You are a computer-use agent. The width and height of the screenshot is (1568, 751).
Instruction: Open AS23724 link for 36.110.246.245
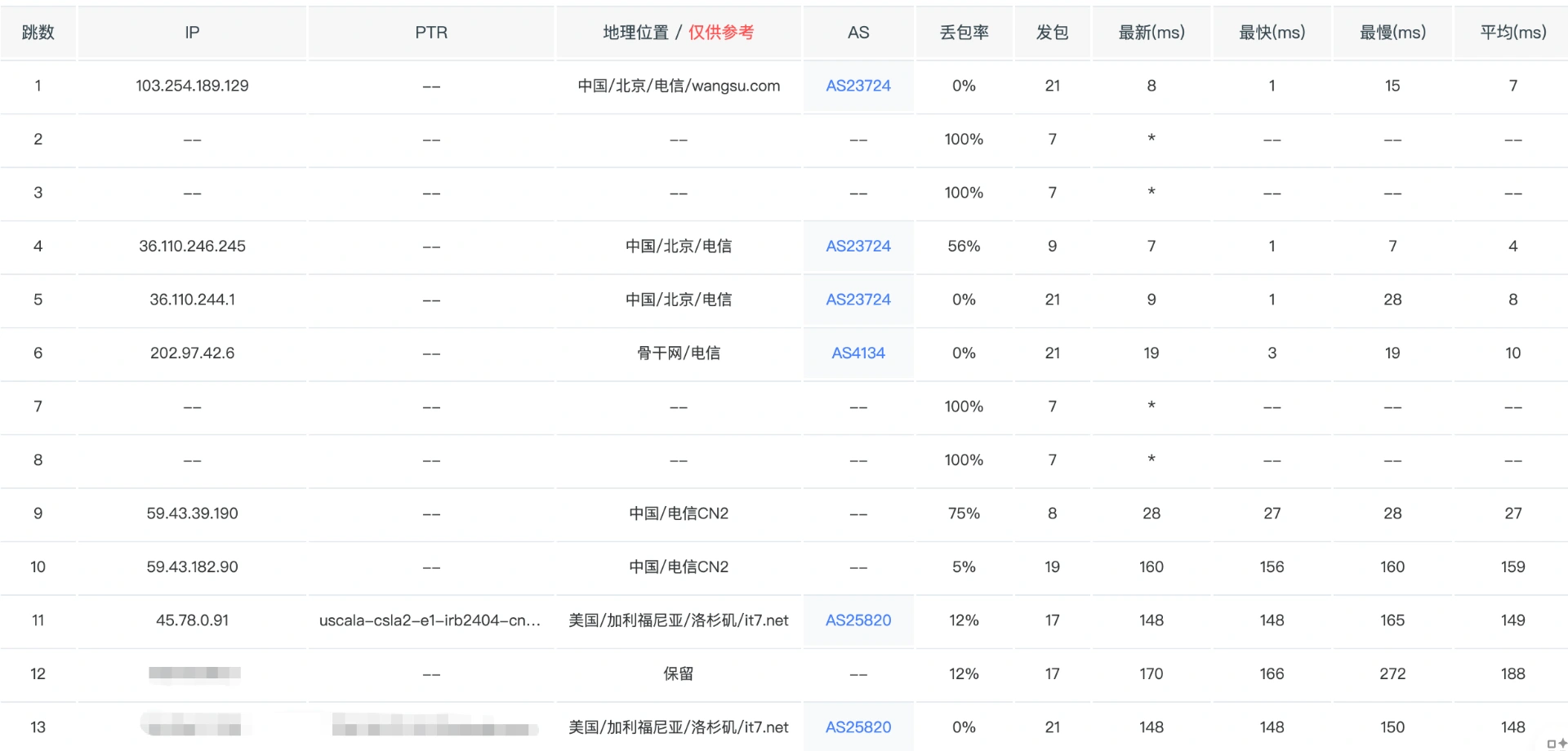857,246
